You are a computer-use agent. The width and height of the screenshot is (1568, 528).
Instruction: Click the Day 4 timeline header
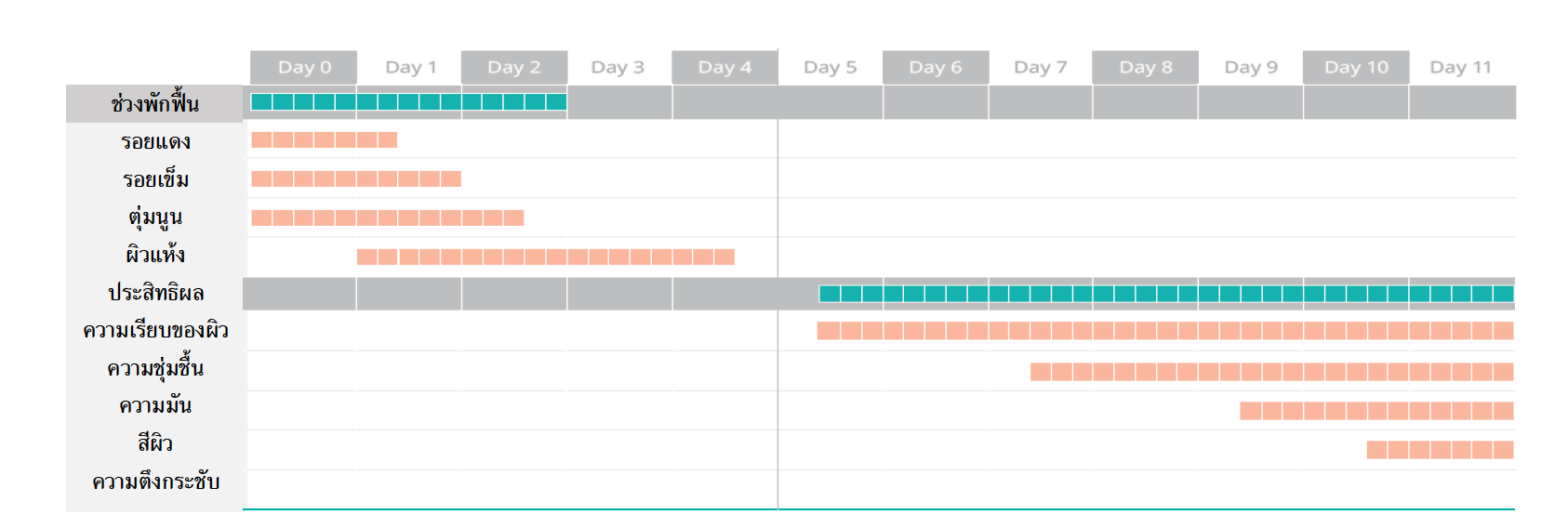[724, 67]
